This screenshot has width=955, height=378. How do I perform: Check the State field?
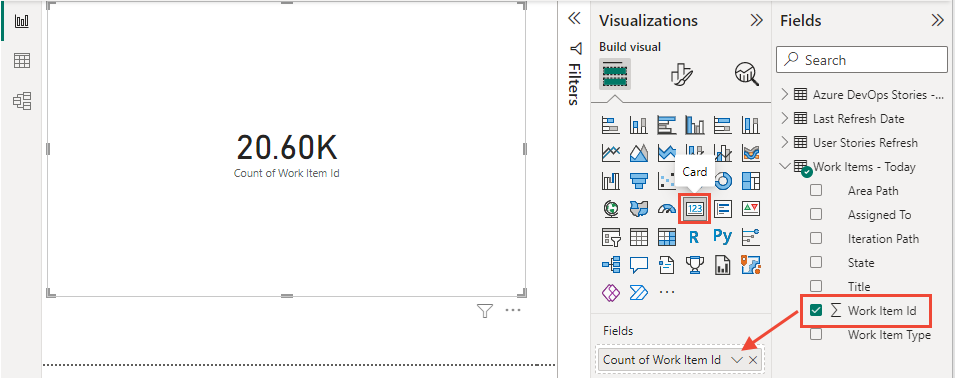point(816,262)
